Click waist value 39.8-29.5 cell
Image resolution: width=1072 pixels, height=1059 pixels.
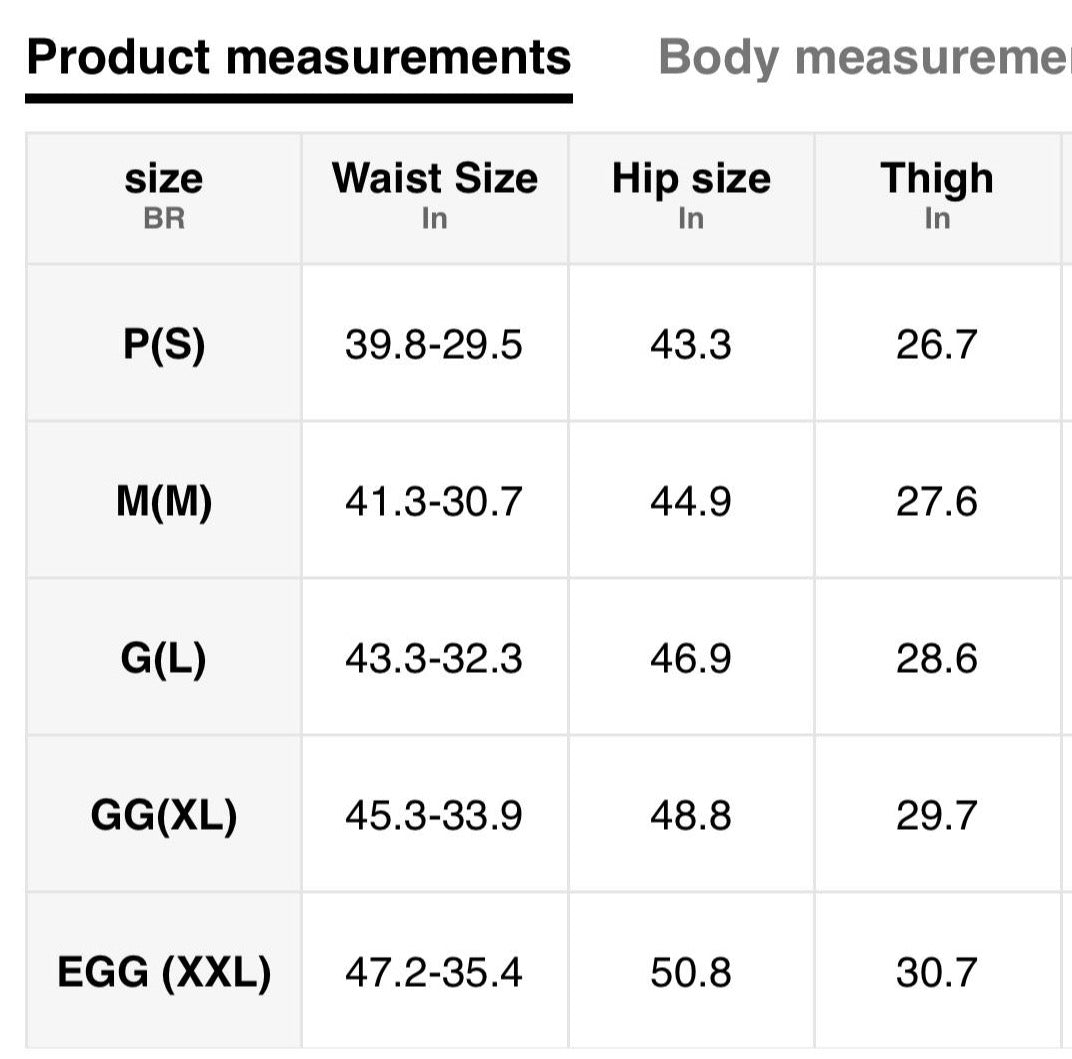pyautogui.click(x=434, y=344)
